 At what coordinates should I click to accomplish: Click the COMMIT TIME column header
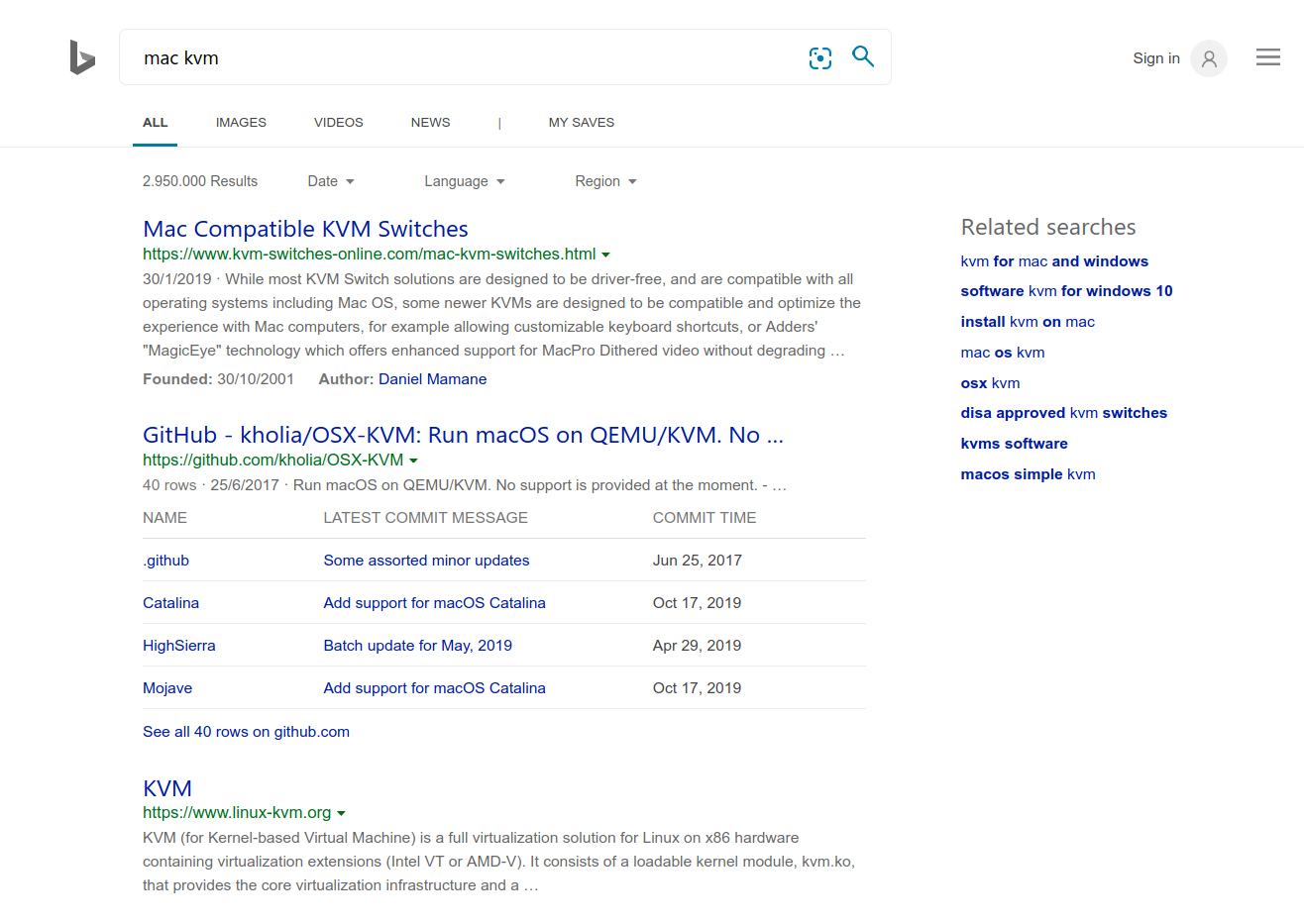(705, 518)
